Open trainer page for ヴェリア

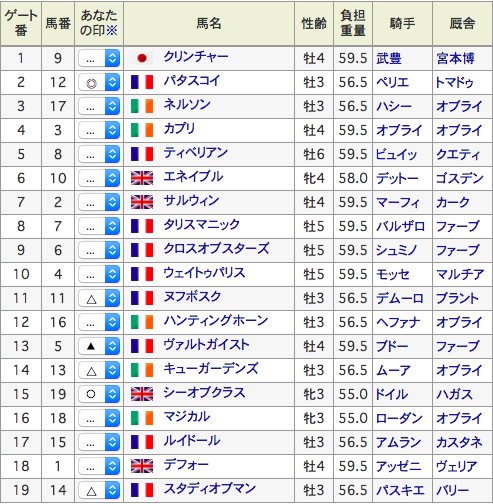[457, 467]
